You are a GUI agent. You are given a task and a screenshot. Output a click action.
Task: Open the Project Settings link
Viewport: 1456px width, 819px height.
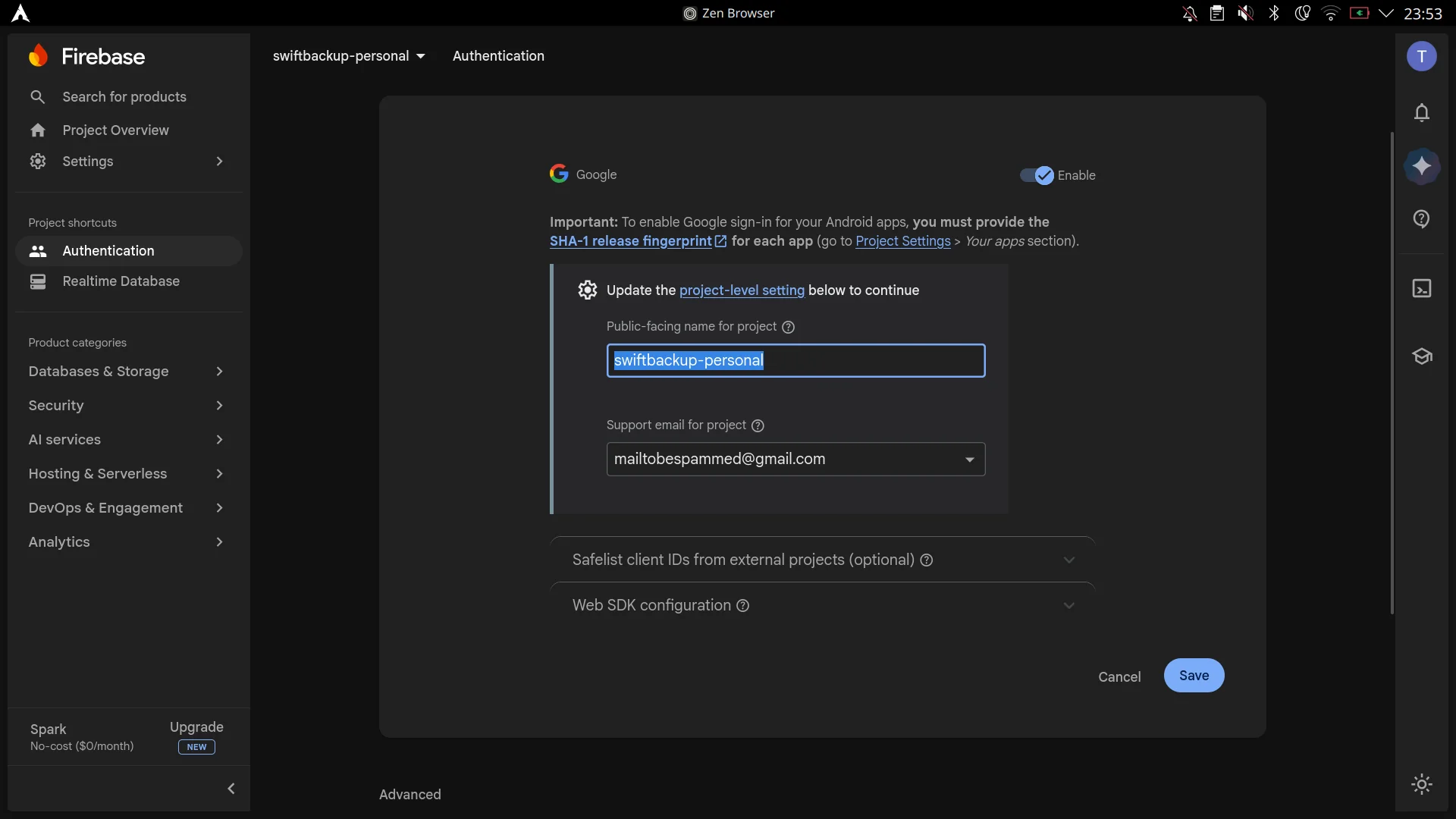click(x=902, y=241)
